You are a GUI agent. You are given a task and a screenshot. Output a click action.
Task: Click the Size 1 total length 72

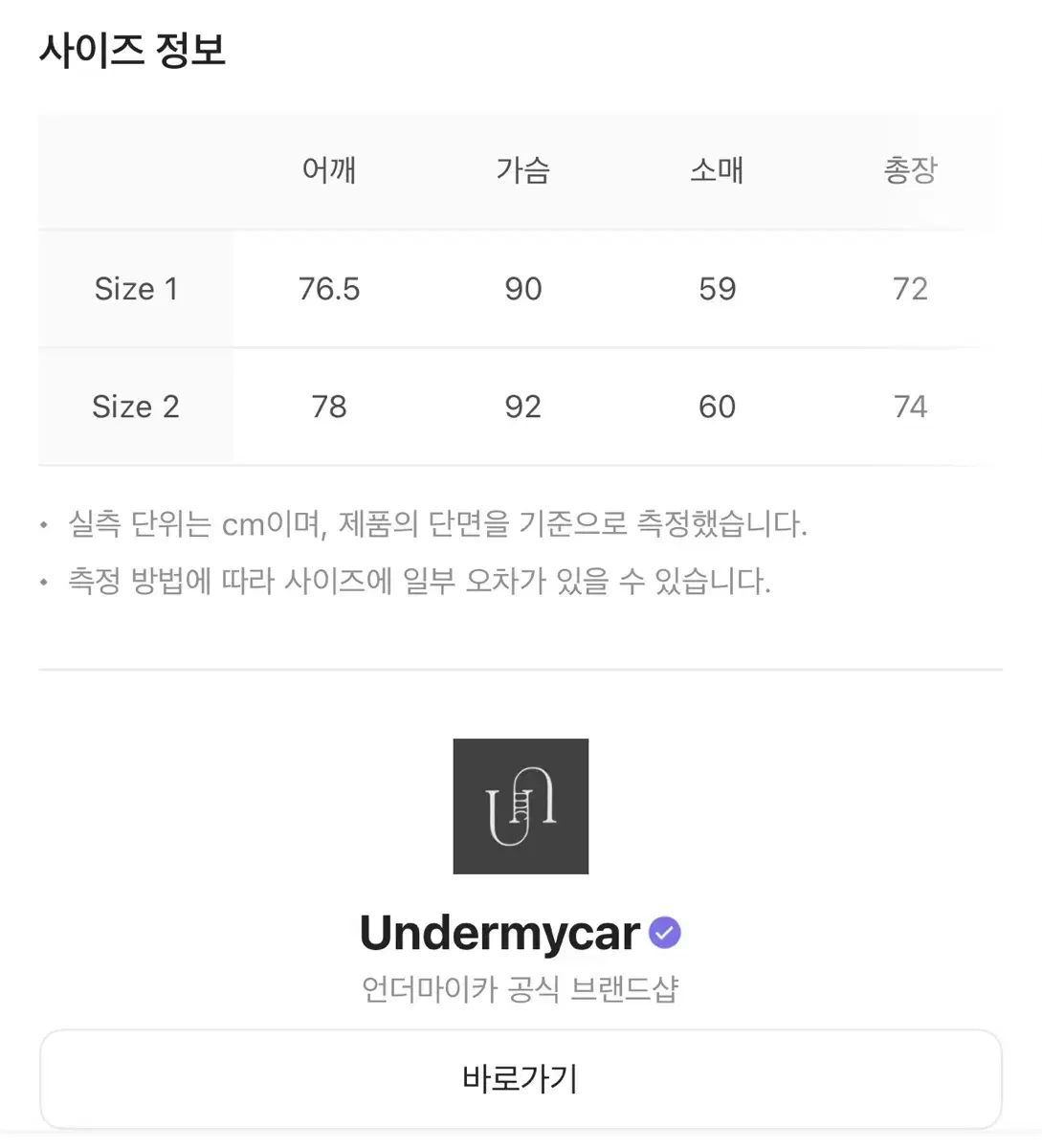[910, 289]
